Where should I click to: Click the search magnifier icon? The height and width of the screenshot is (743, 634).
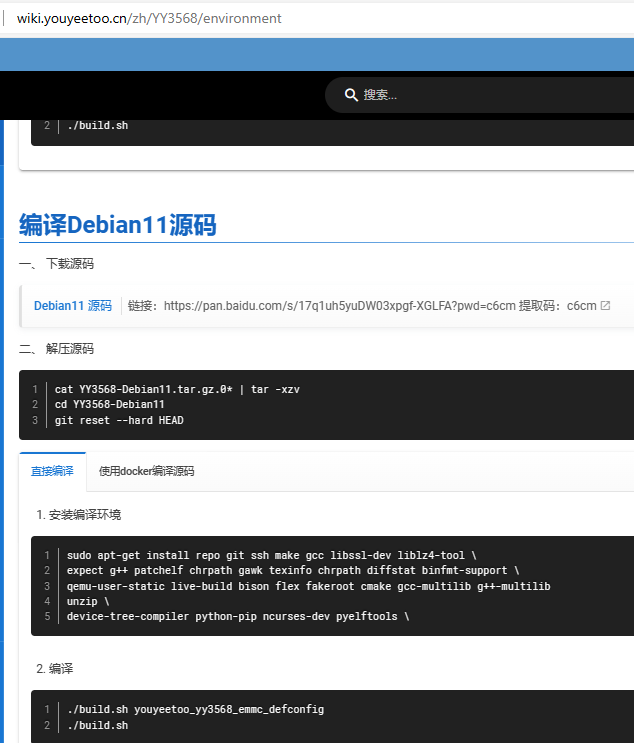[x=351, y=95]
